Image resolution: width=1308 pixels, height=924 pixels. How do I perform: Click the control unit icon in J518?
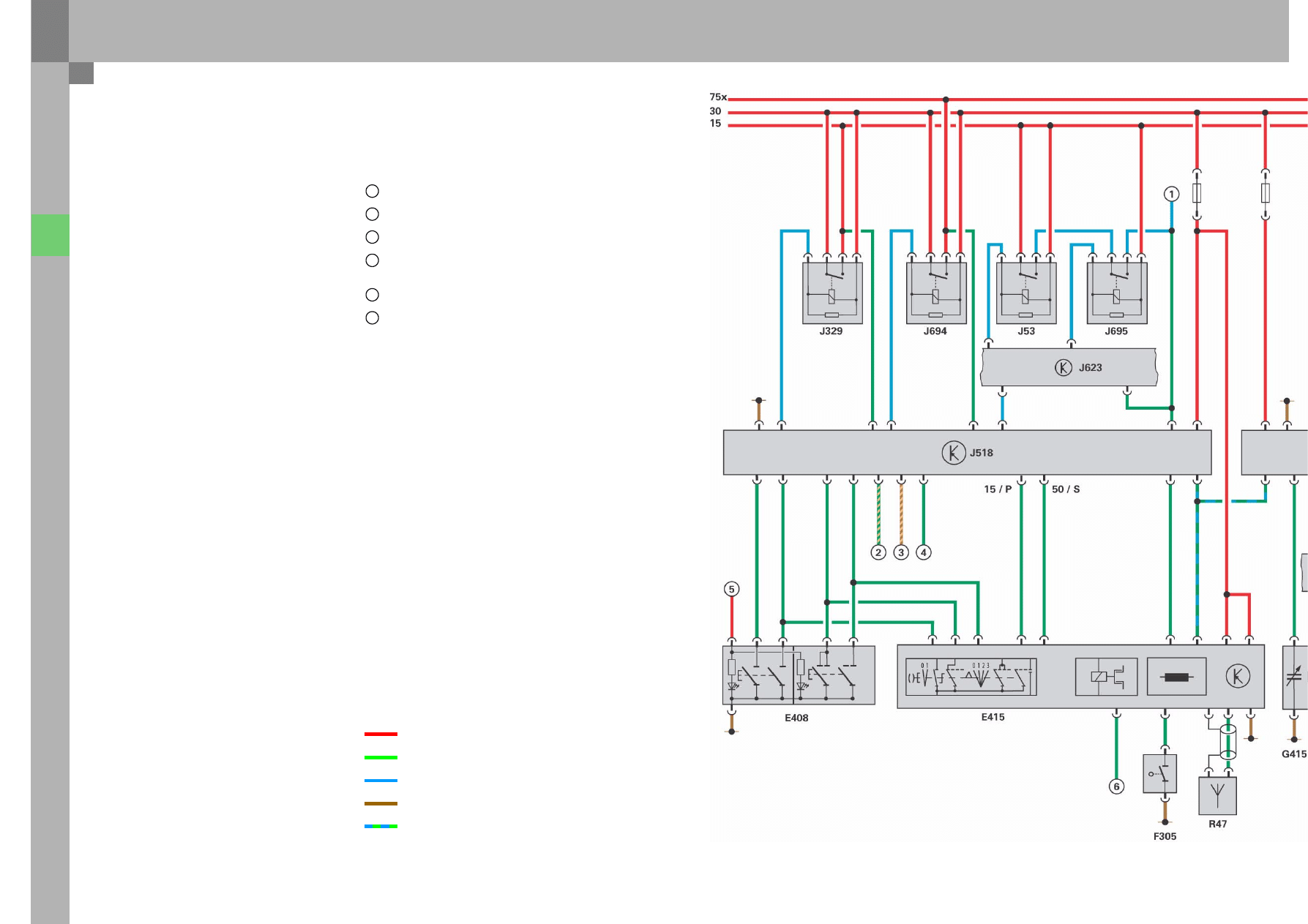[x=953, y=453]
